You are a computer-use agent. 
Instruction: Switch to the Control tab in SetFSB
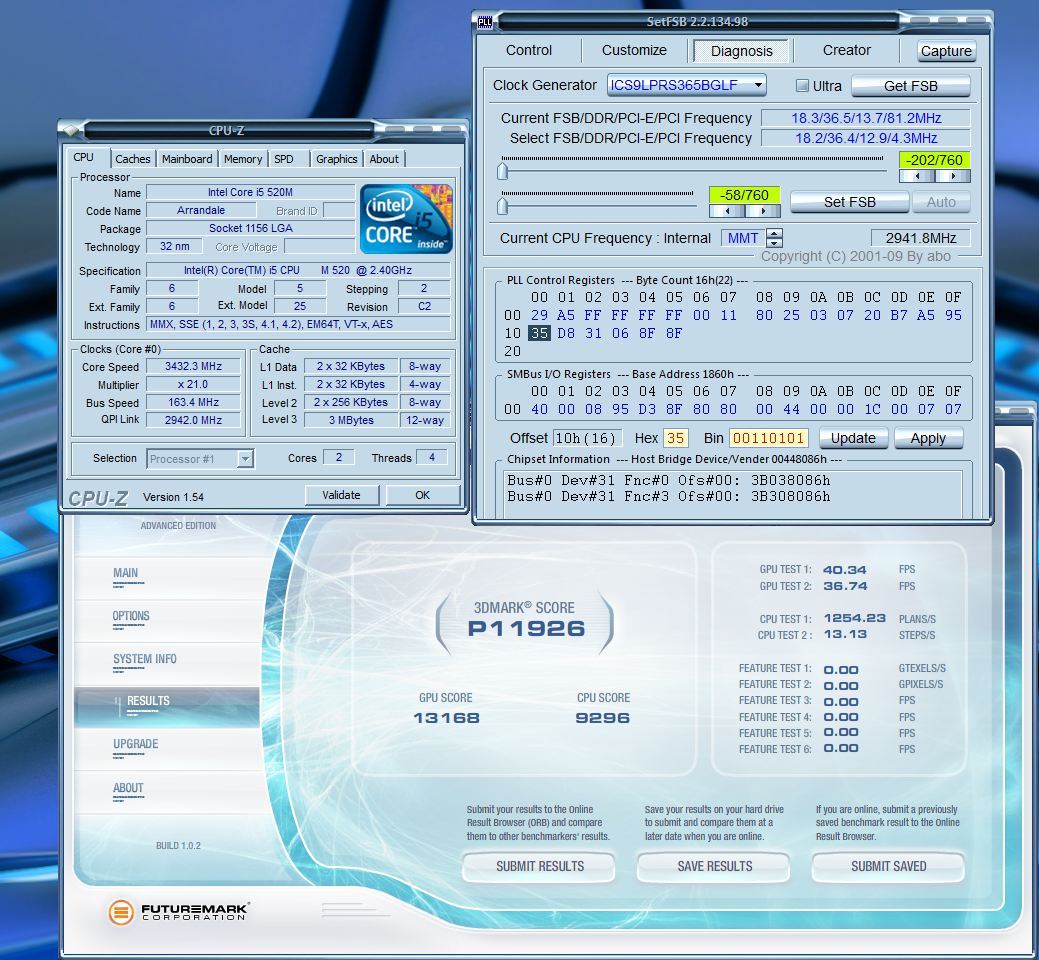tap(529, 50)
